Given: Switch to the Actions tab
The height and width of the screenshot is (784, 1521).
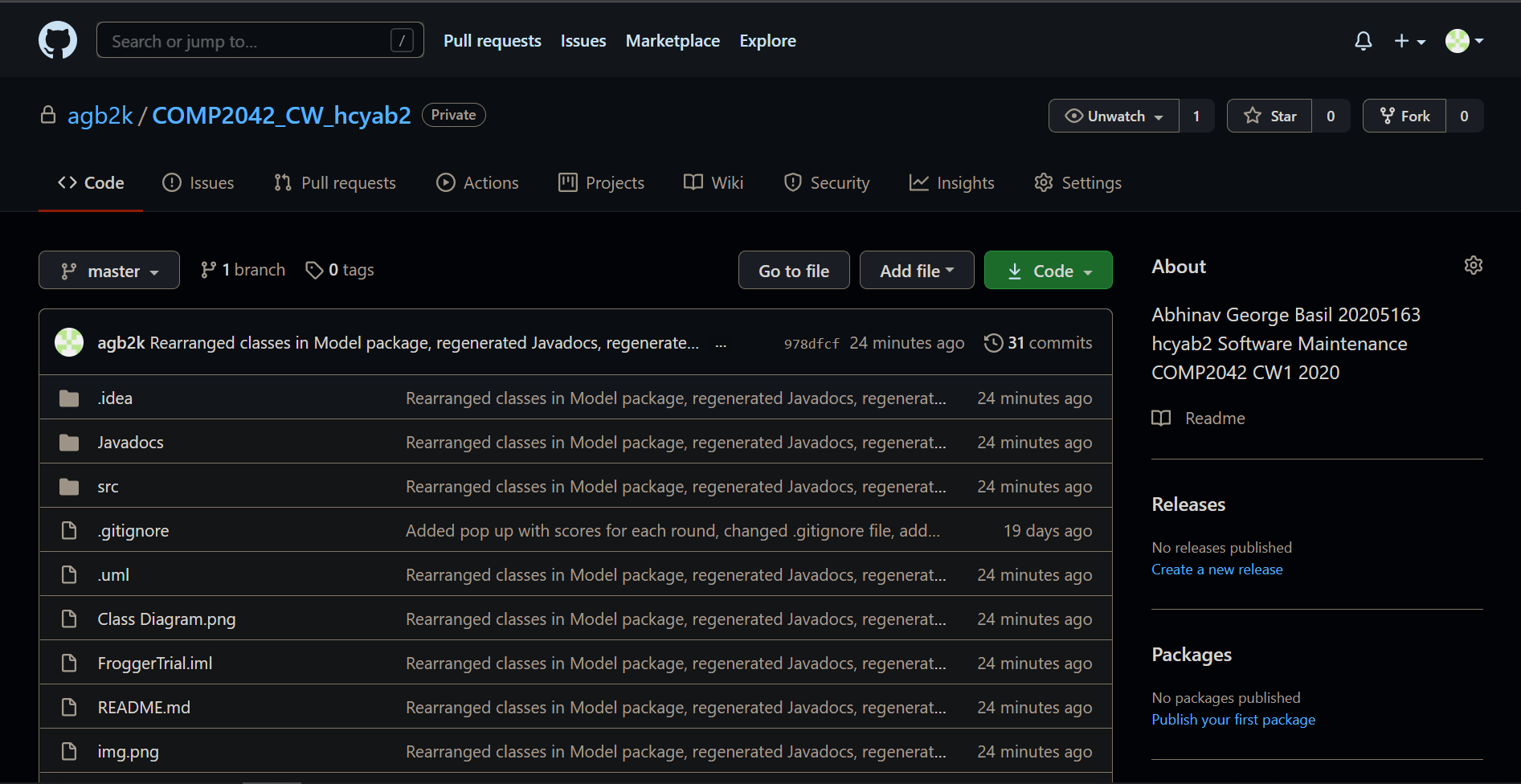Looking at the screenshot, I should pos(477,183).
